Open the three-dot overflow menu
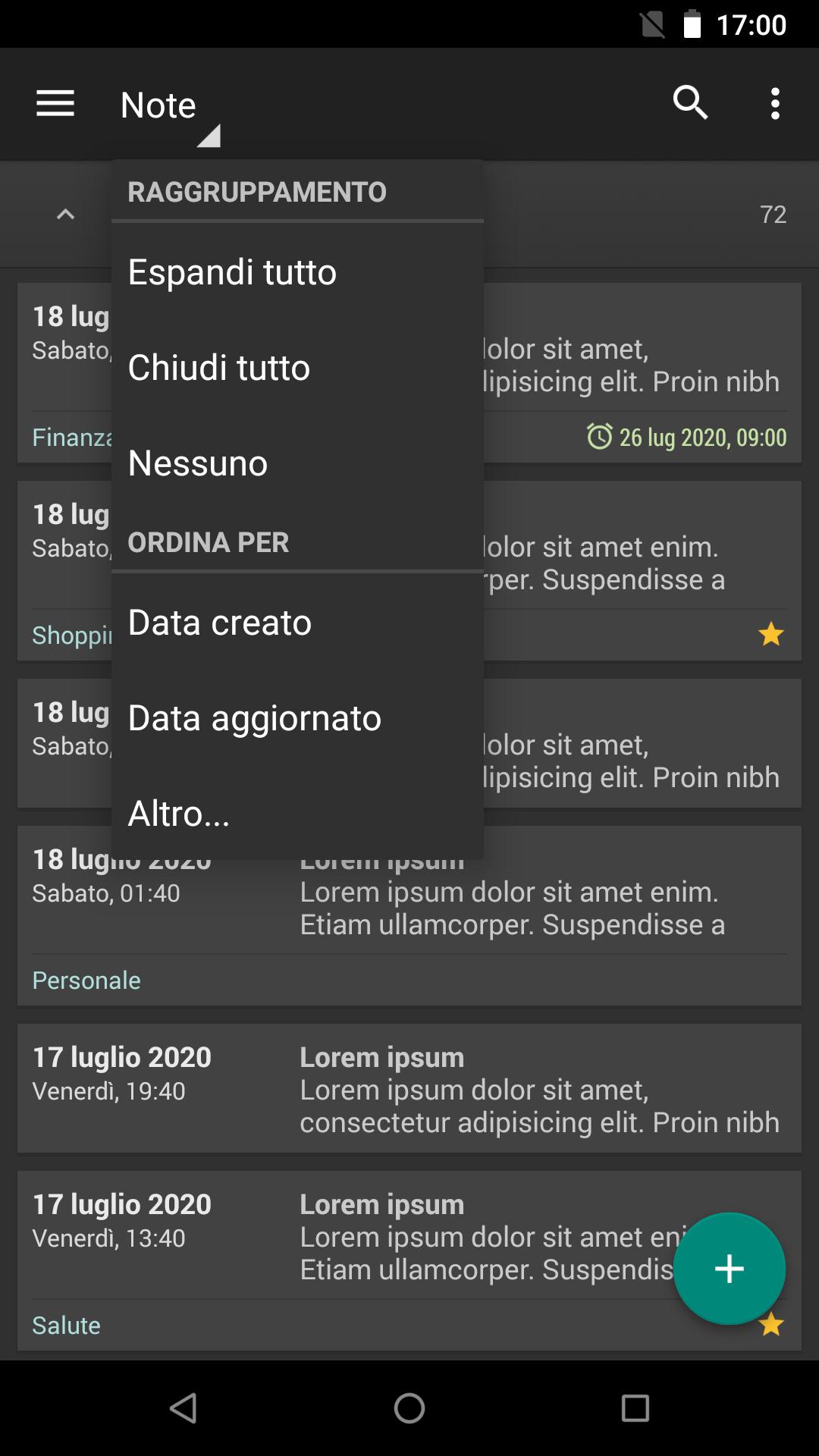 [774, 104]
